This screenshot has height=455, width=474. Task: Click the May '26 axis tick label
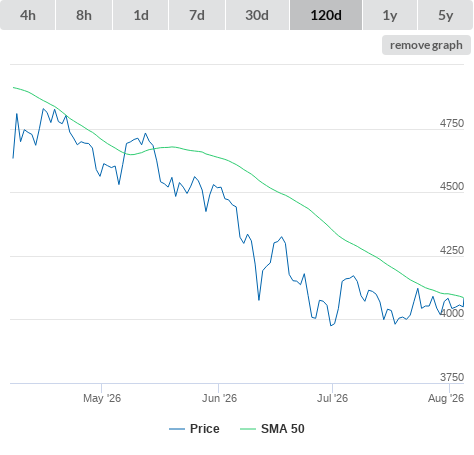coord(102,398)
